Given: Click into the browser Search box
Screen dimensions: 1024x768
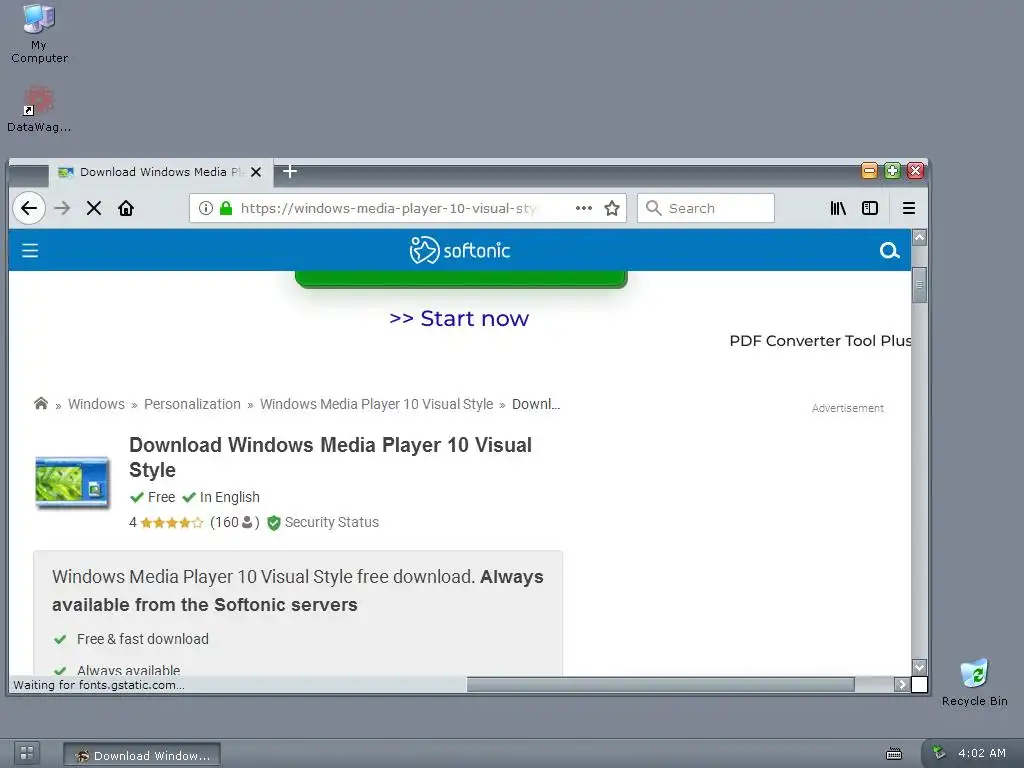Looking at the screenshot, I should (x=705, y=208).
